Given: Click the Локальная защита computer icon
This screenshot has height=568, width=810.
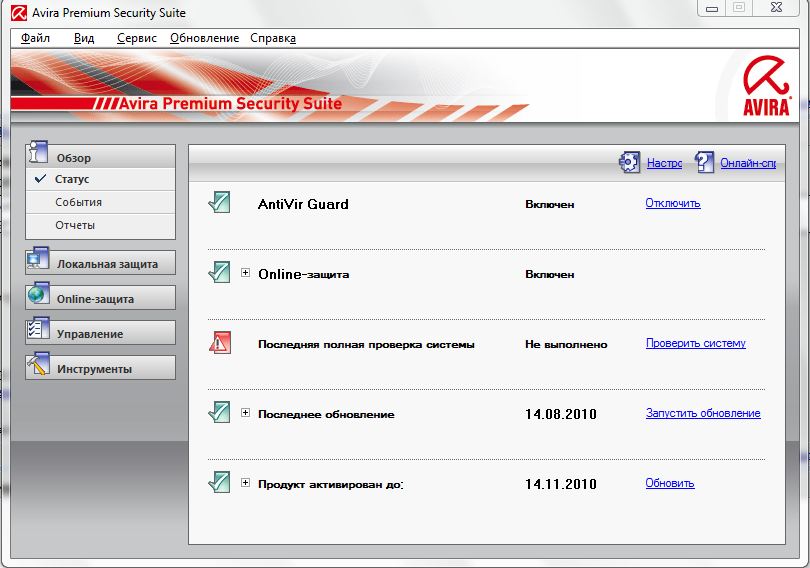Looking at the screenshot, I should (x=38, y=259).
